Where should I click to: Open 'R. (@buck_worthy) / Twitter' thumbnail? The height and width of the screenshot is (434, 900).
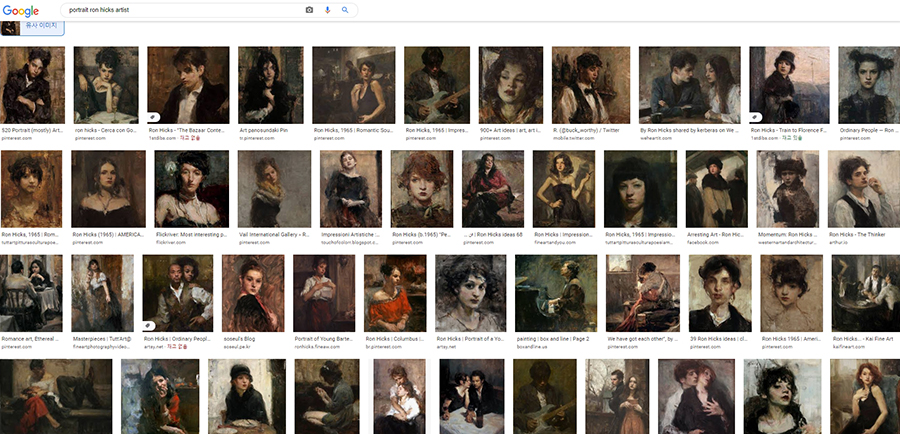tap(591, 85)
